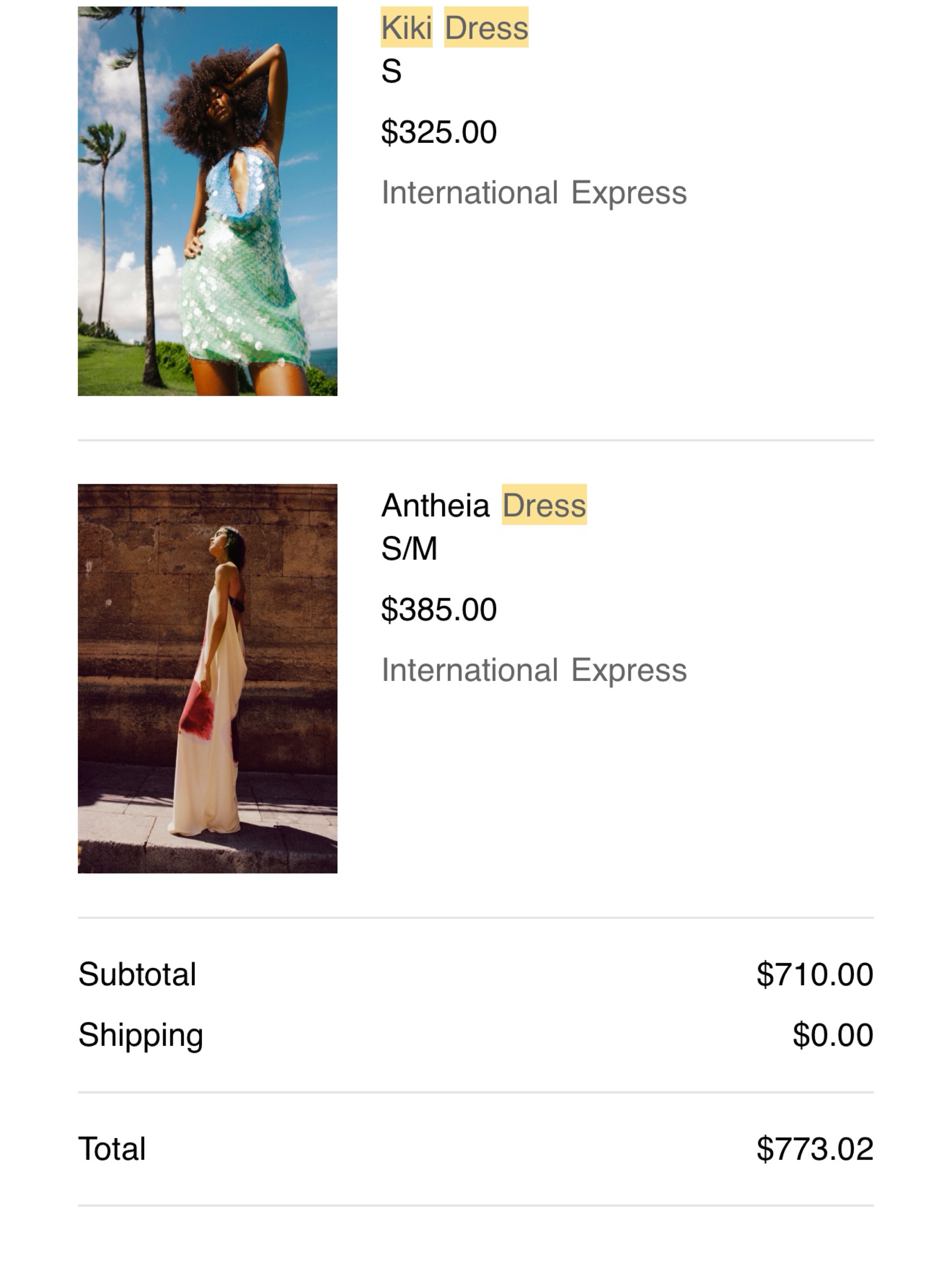The width and height of the screenshot is (952, 1274).
Task: Click the Antheia Dress title
Action: coord(484,504)
